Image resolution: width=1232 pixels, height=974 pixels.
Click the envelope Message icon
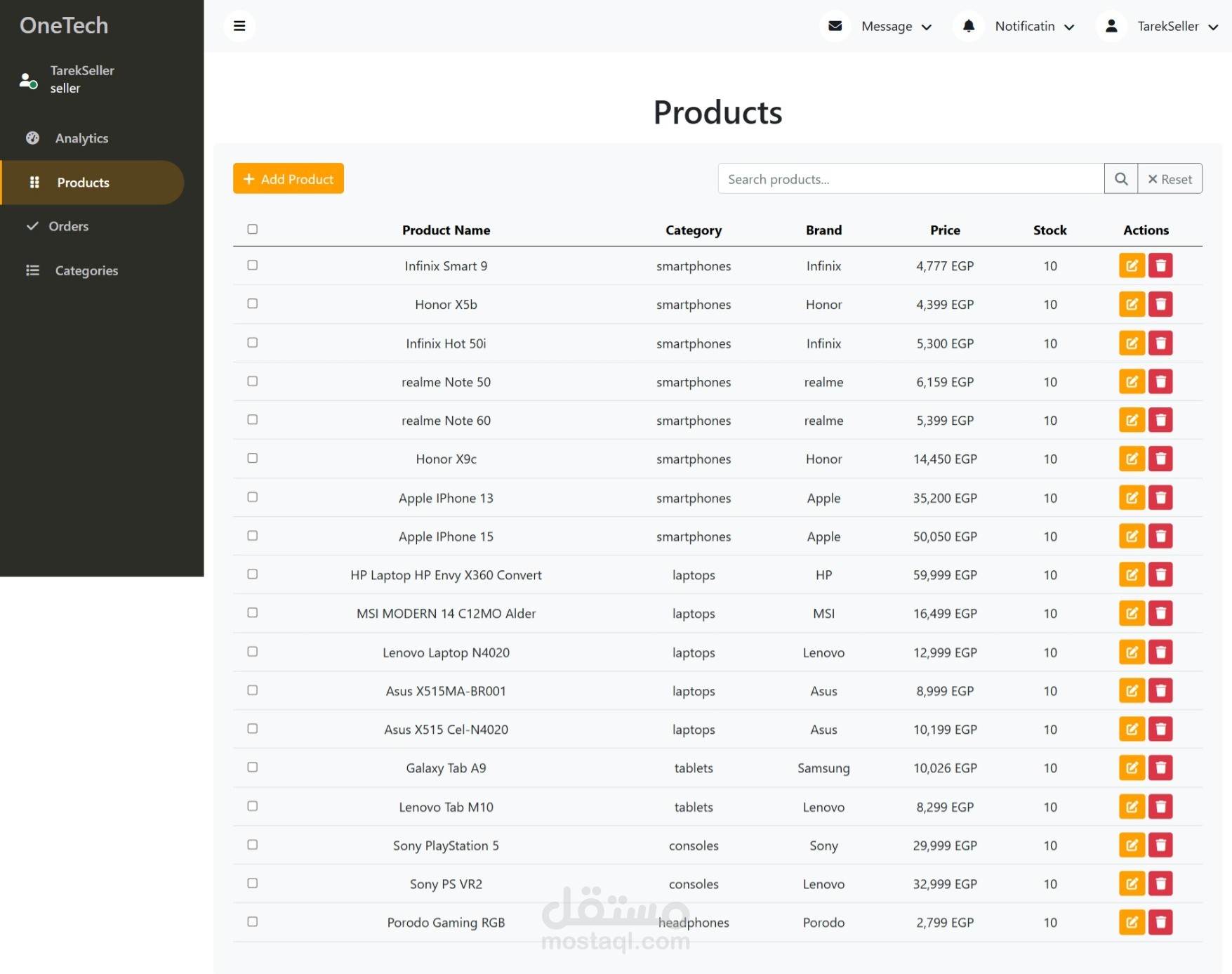pos(835,26)
